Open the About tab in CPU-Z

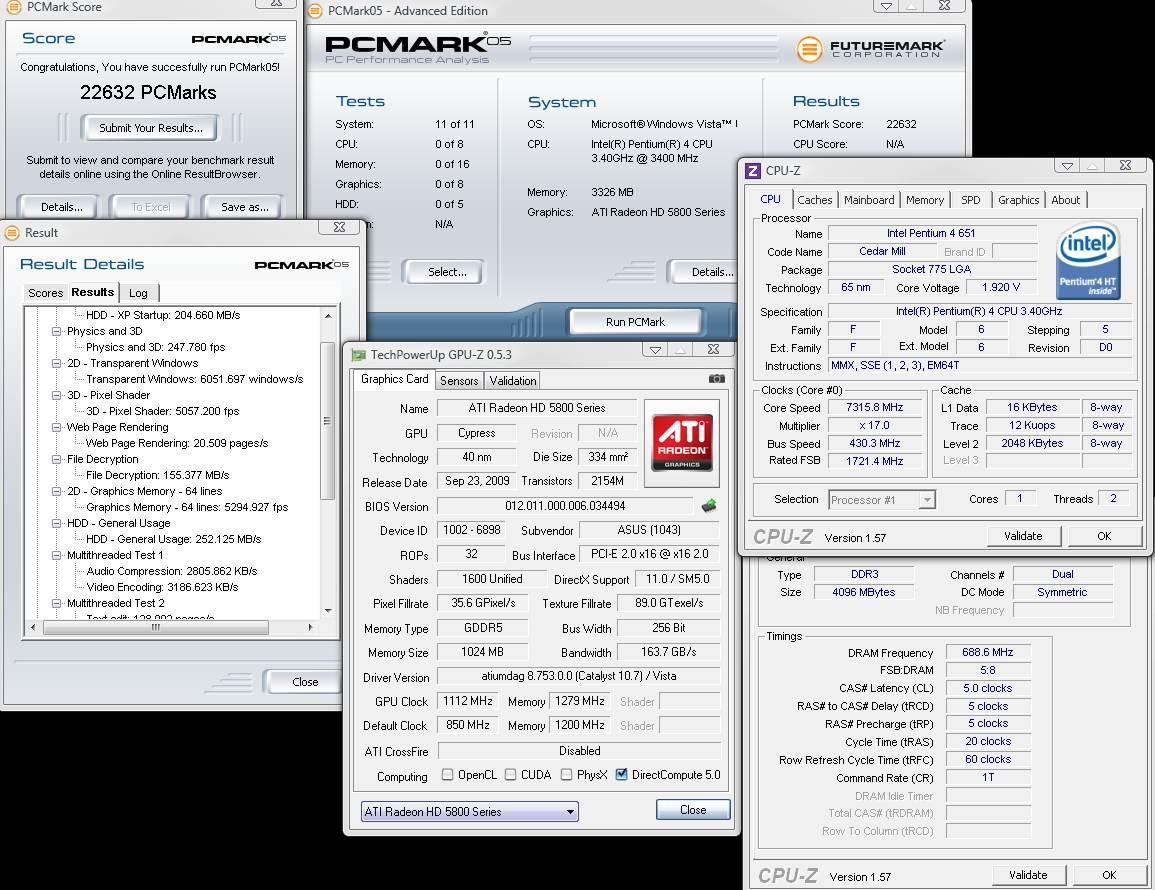click(x=1065, y=200)
